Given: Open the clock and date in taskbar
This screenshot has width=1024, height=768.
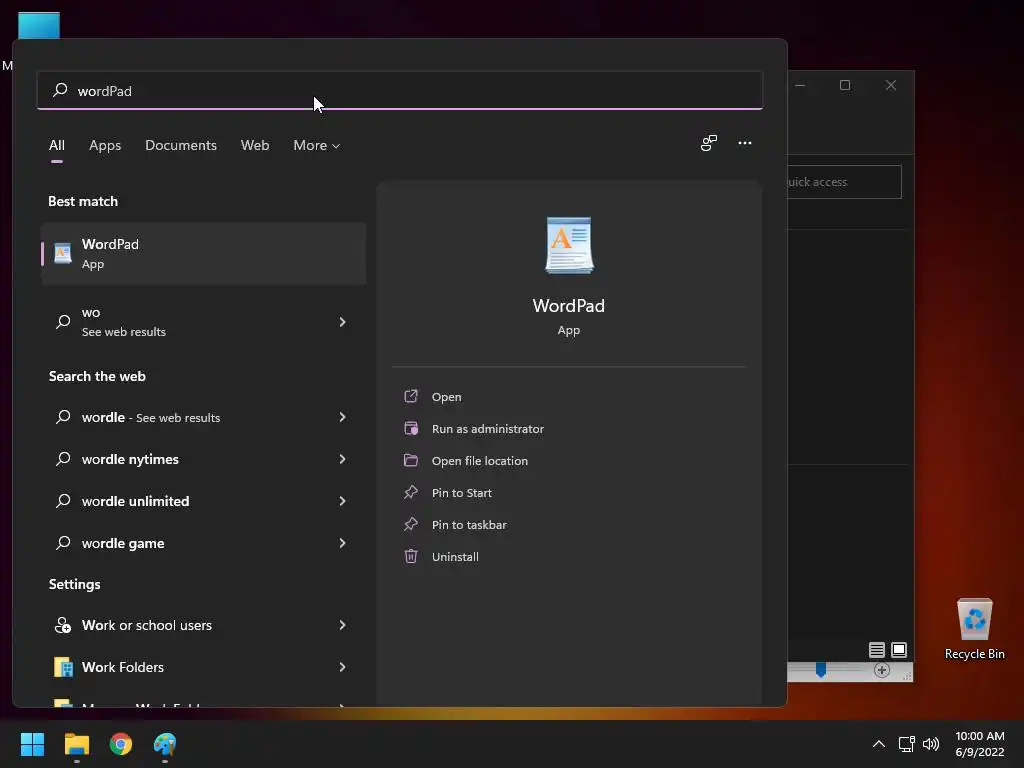Looking at the screenshot, I should (980, 744).
